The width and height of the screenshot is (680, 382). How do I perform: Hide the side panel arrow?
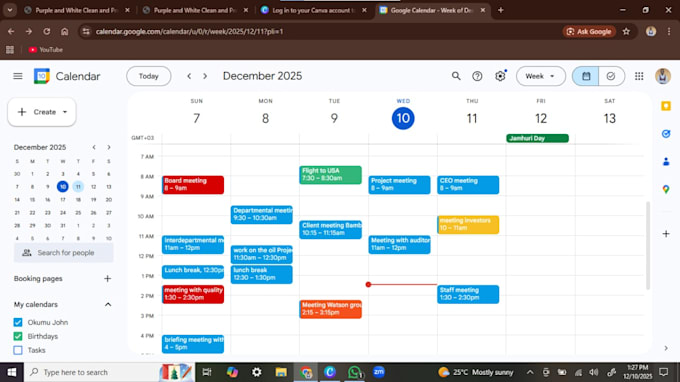click(666, 348)
